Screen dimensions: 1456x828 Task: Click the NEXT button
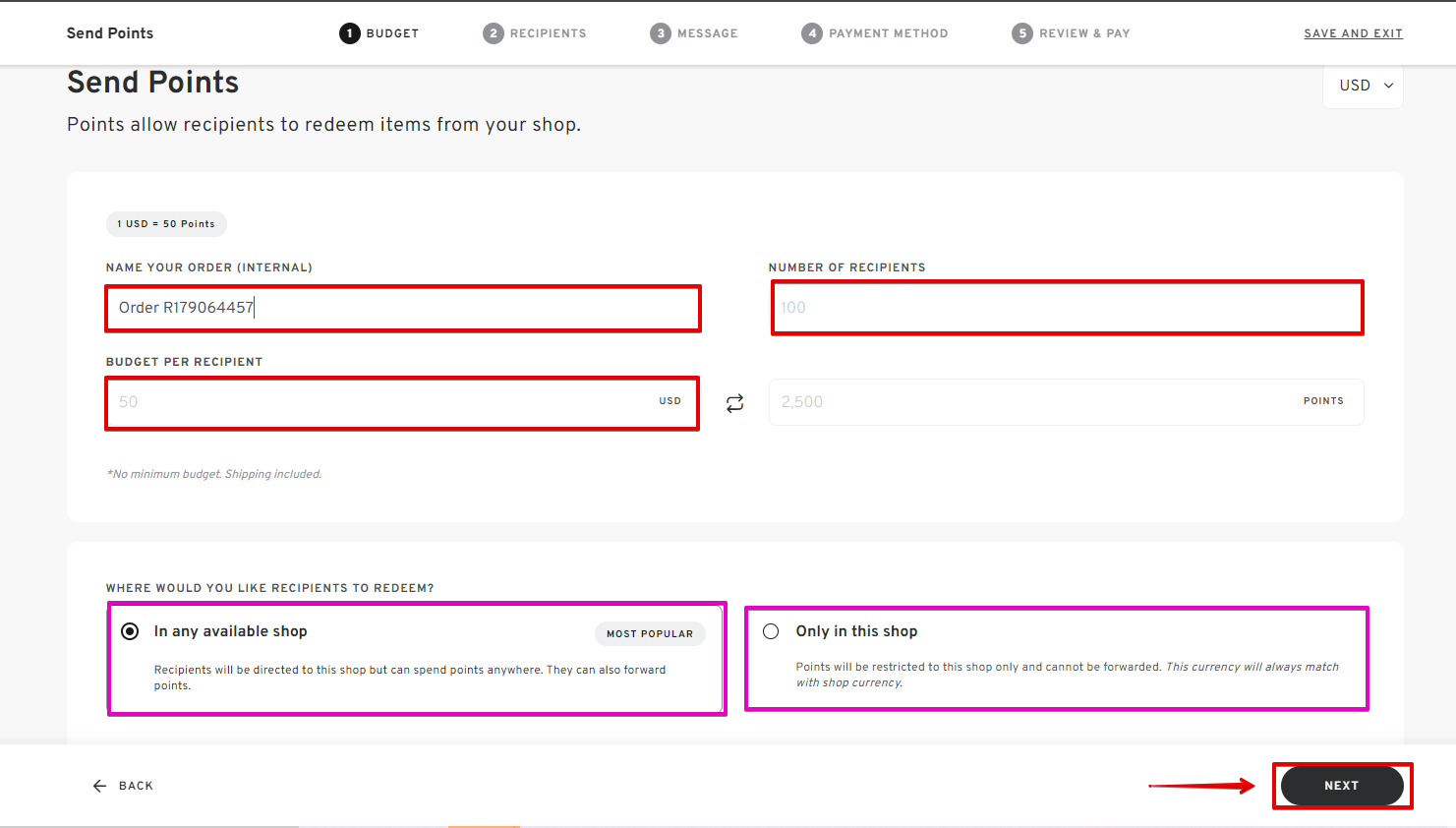point(1341,785)
